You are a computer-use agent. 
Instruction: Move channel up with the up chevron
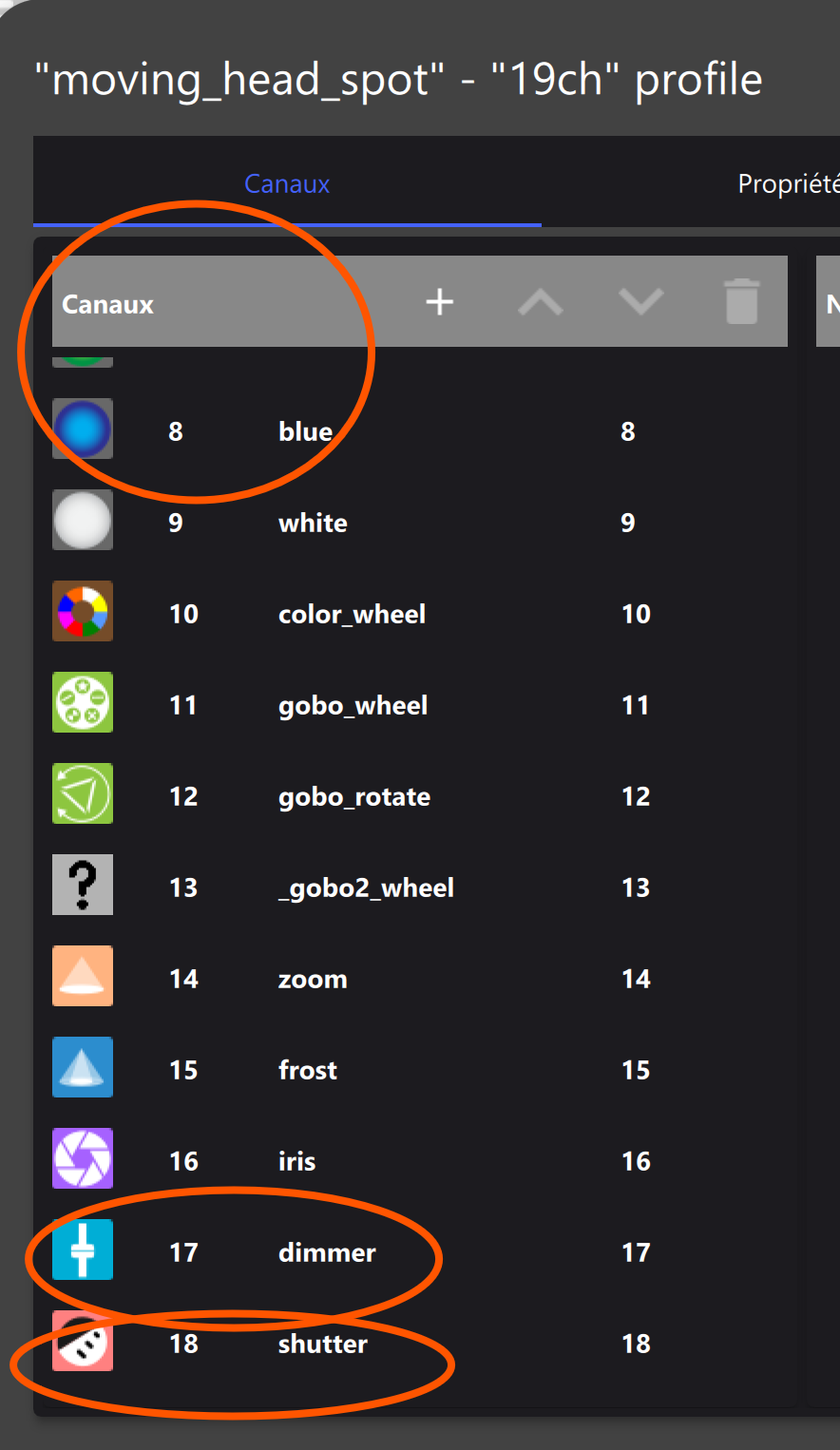coord(541,302)
